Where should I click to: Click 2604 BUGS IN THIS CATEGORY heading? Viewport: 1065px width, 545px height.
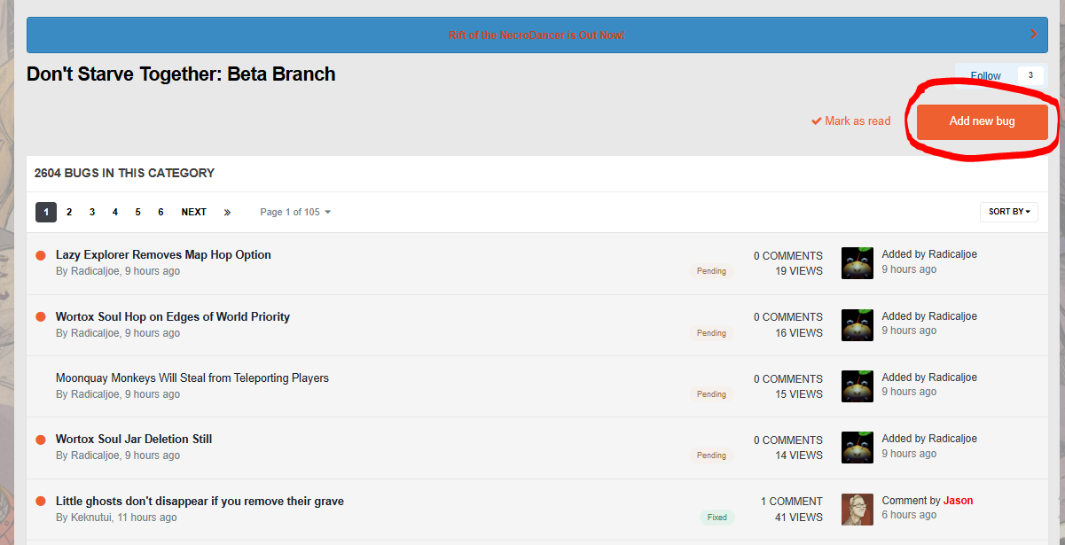124,173
